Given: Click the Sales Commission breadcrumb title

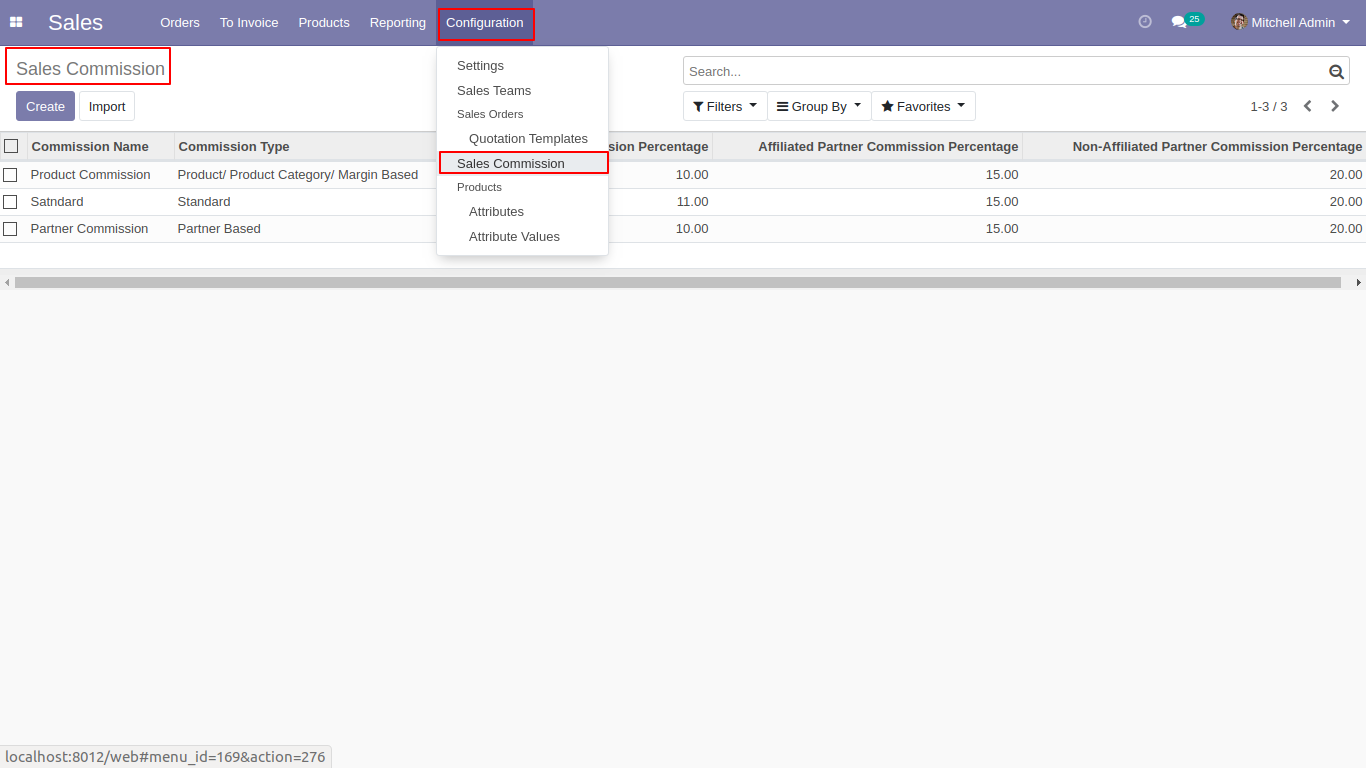Looking at the screenshot, I should click(90, 69).
